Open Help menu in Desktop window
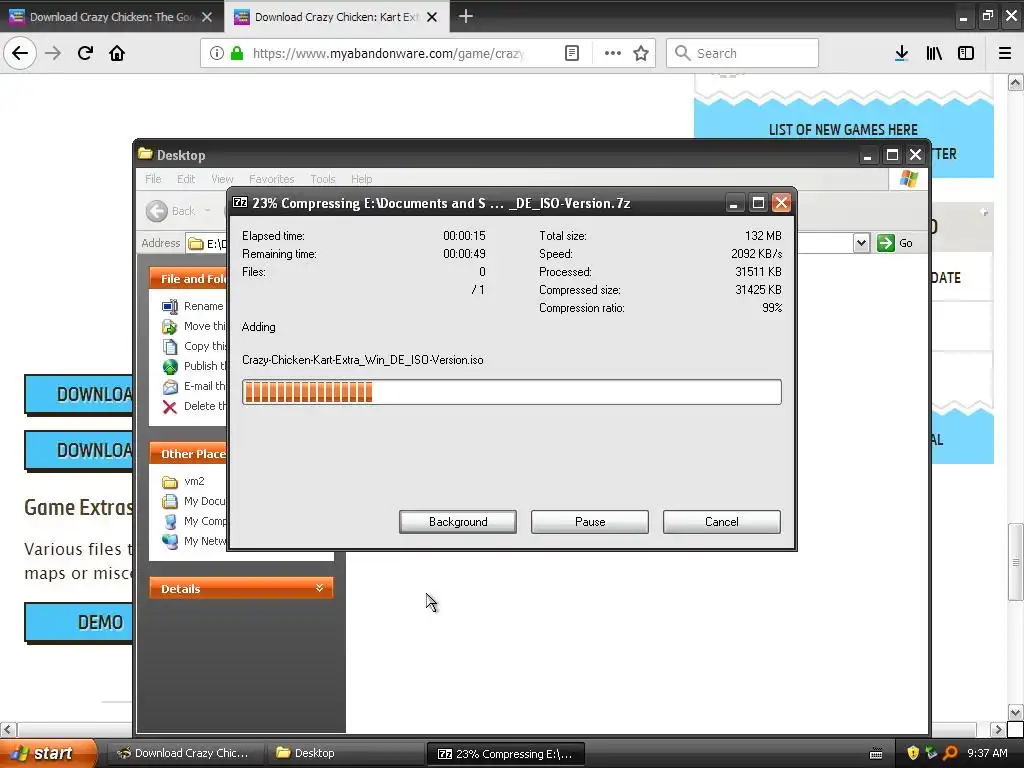1024x768 pixels. [361, 179]
